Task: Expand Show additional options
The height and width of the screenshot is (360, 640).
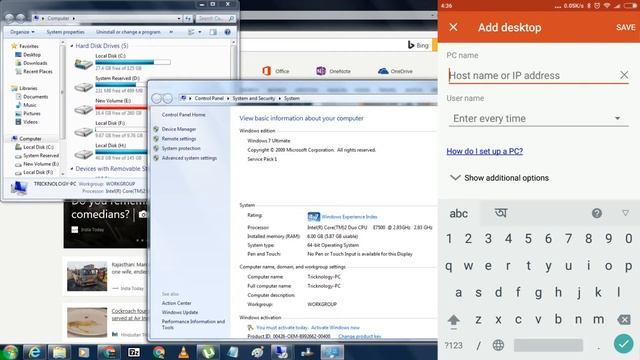Action: (500, 178)
